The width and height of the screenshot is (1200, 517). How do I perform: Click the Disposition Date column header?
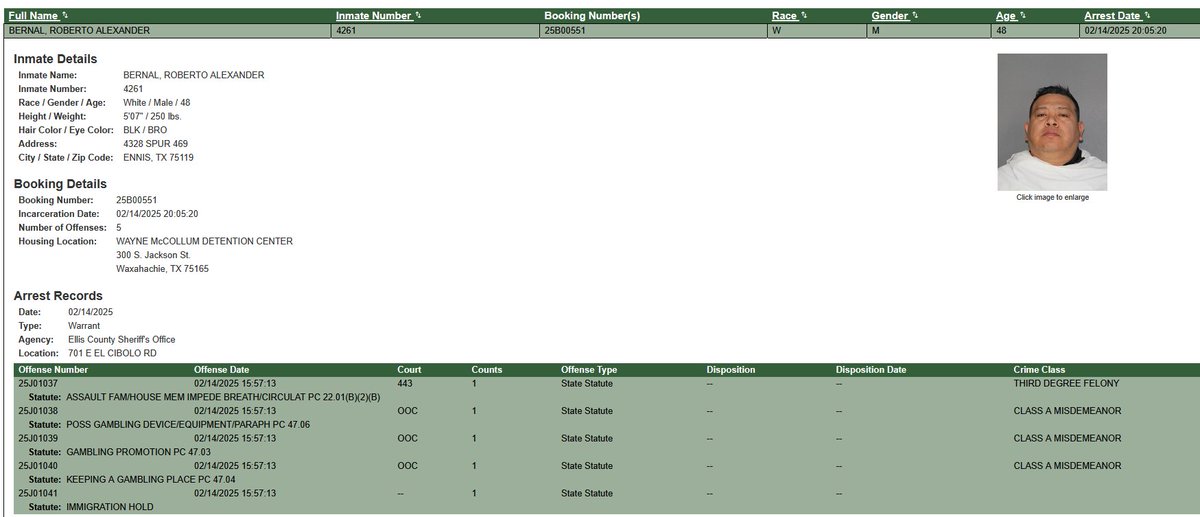point(871,370)
